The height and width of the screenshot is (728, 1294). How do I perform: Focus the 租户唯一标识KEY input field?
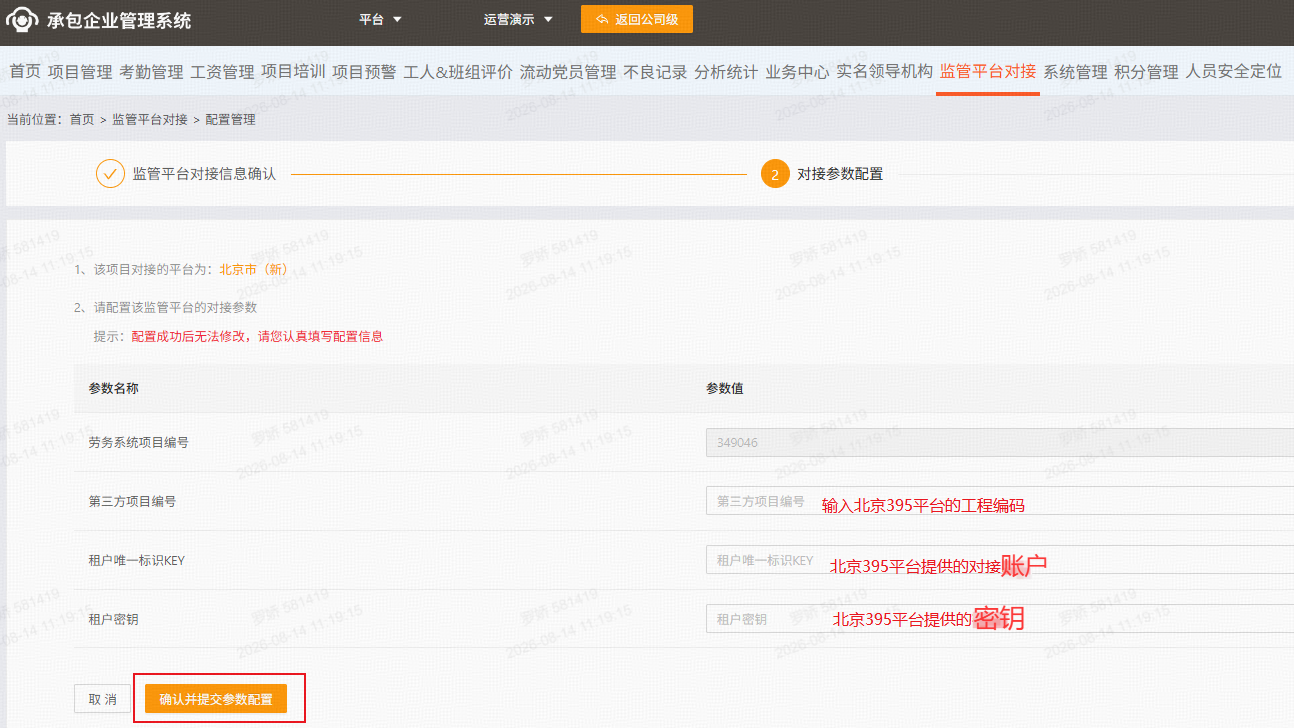click(x=1000, y=560)
